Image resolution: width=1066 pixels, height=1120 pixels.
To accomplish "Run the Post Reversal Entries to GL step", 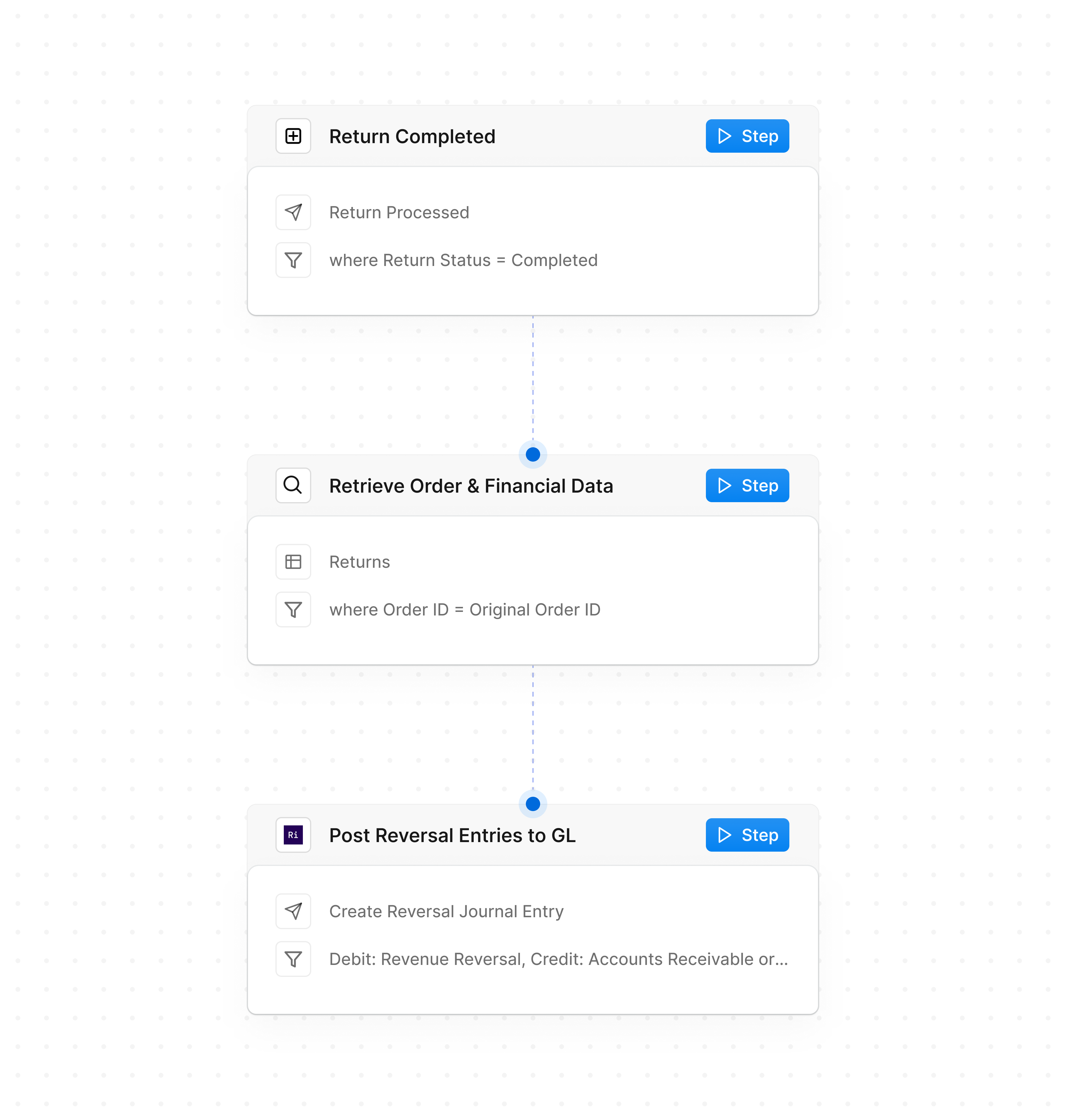I will click(x=747, y=835).
